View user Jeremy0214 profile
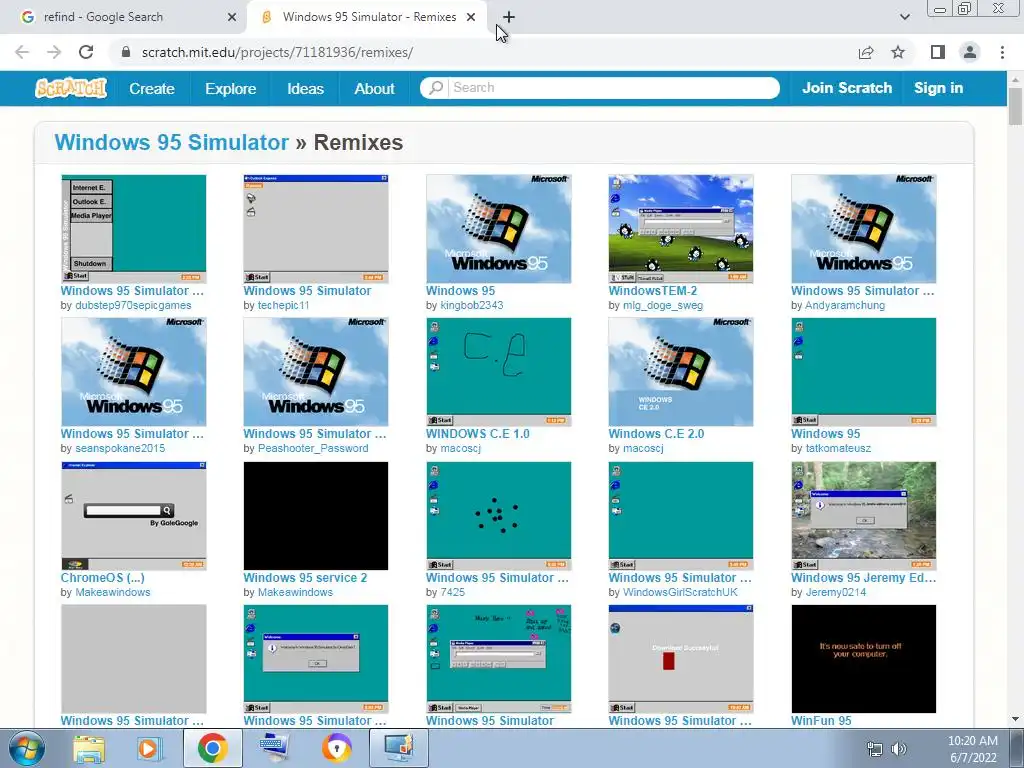The height and width of the screenshot is (768, 1024). [x=835, y=592]
